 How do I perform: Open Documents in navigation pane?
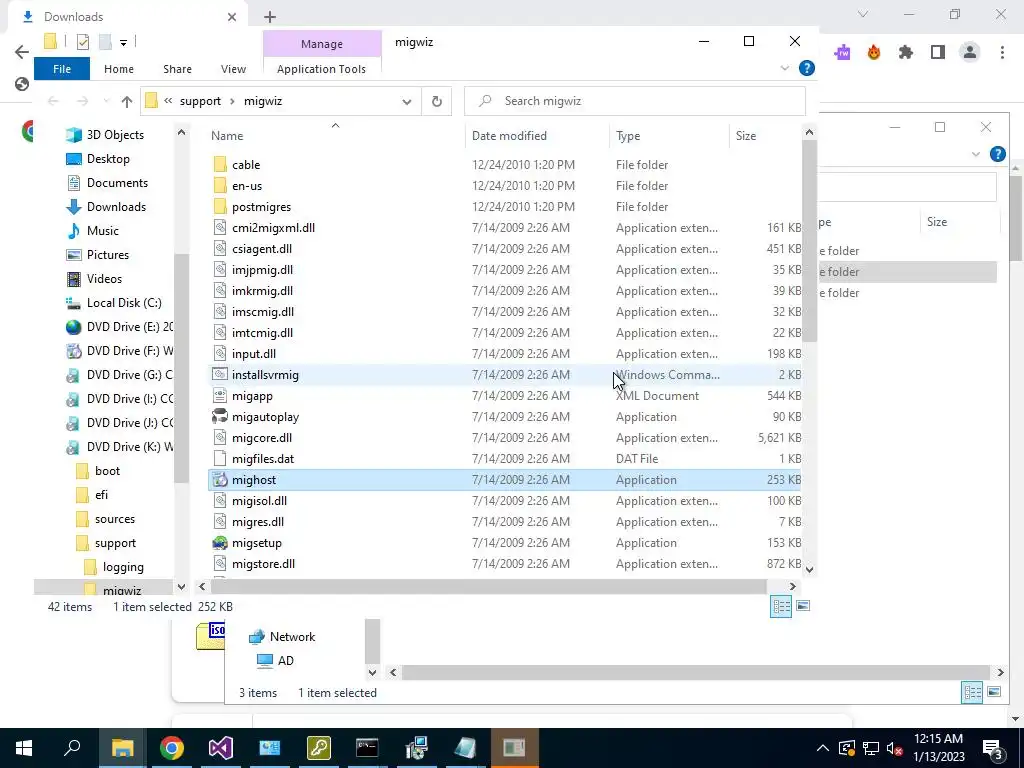coord(117,183)
